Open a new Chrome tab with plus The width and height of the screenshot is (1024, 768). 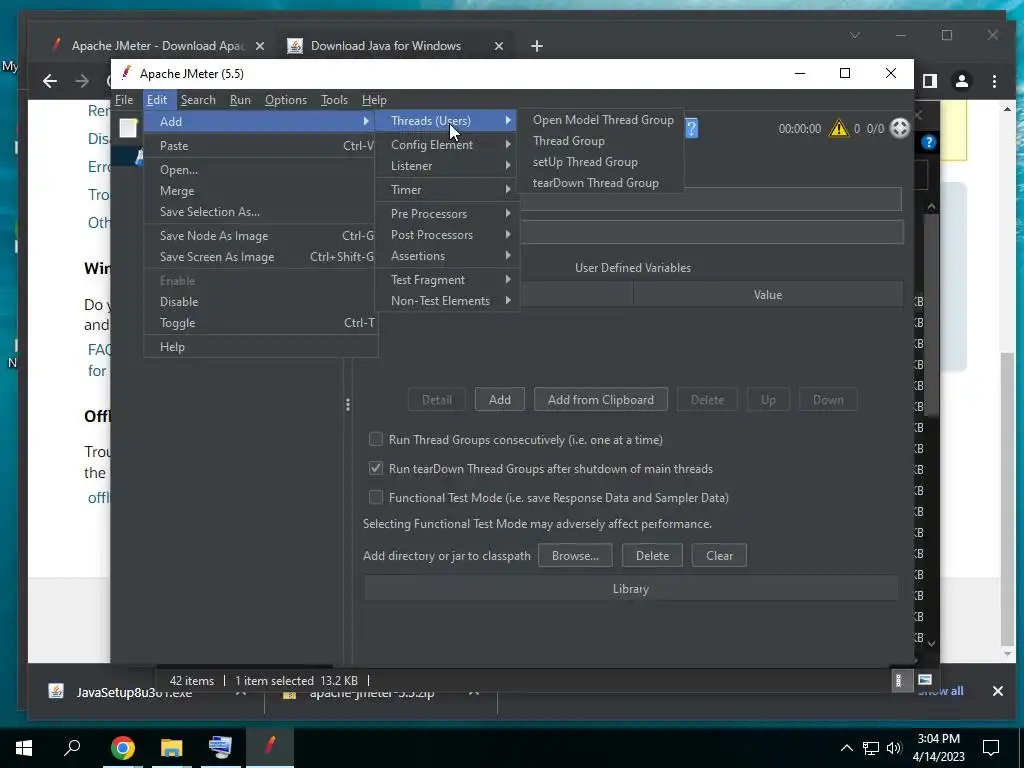tap(537, 46)
